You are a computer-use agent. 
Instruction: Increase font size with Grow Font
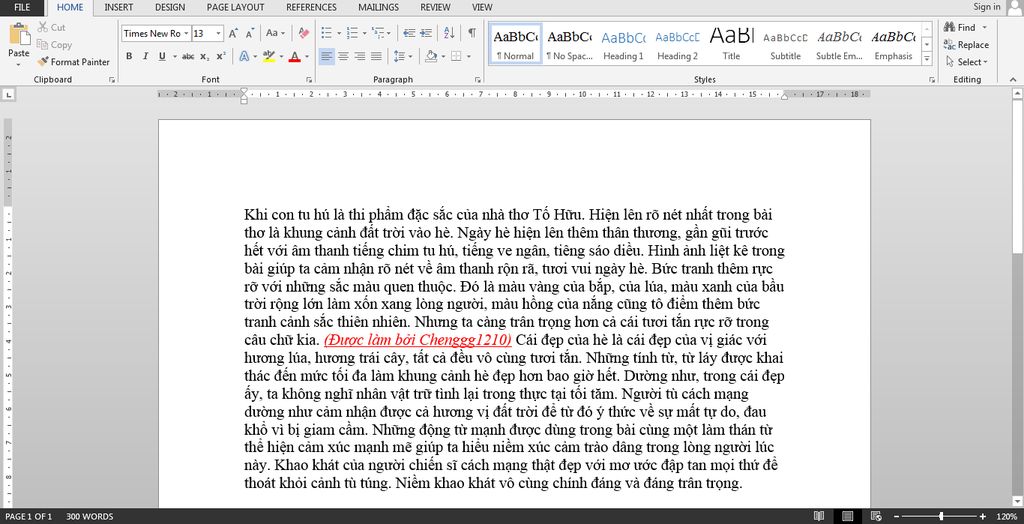(233, 33)
